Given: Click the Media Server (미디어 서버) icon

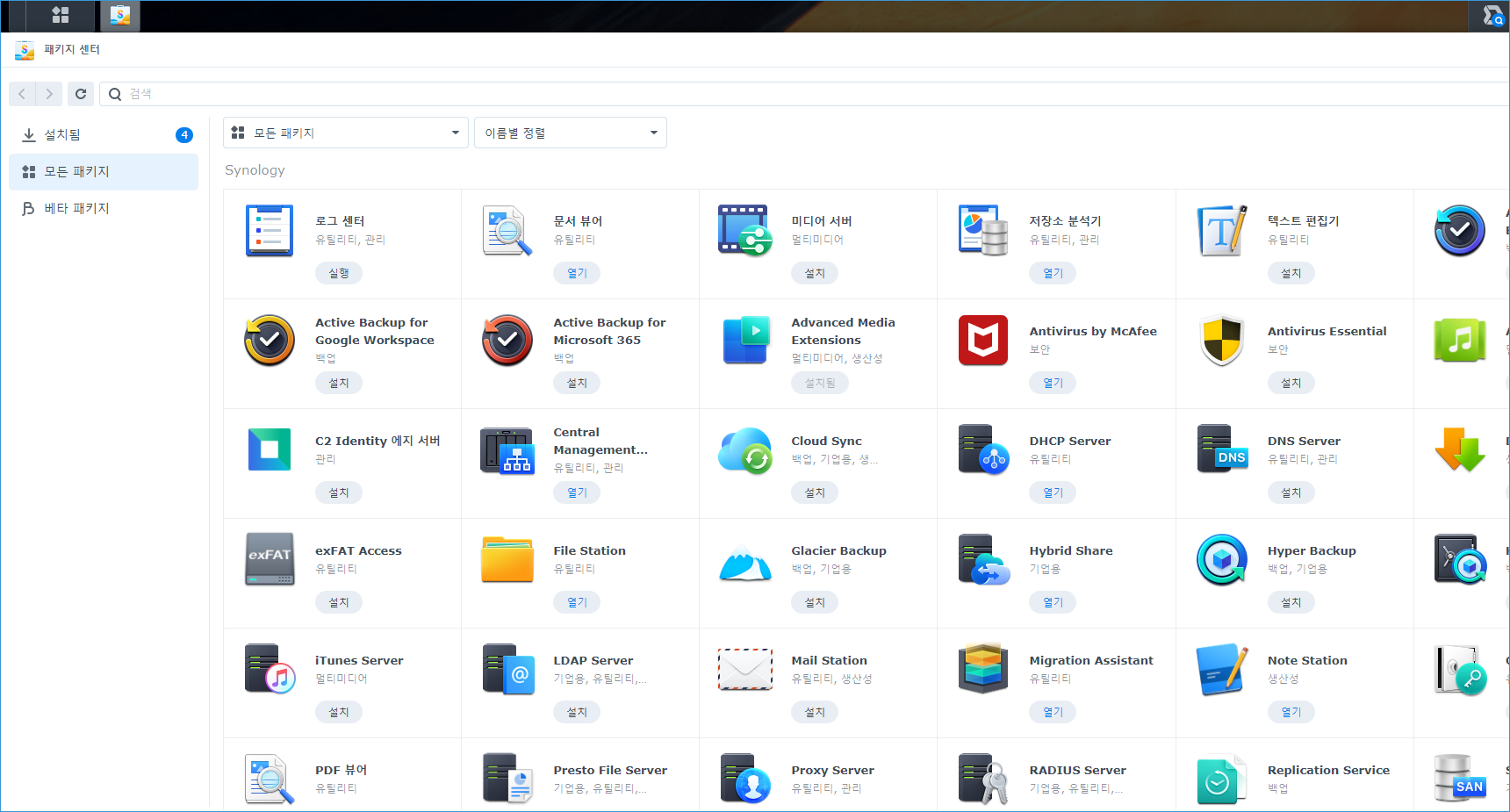Looking at the screenshot, I should tap(745, 231).
